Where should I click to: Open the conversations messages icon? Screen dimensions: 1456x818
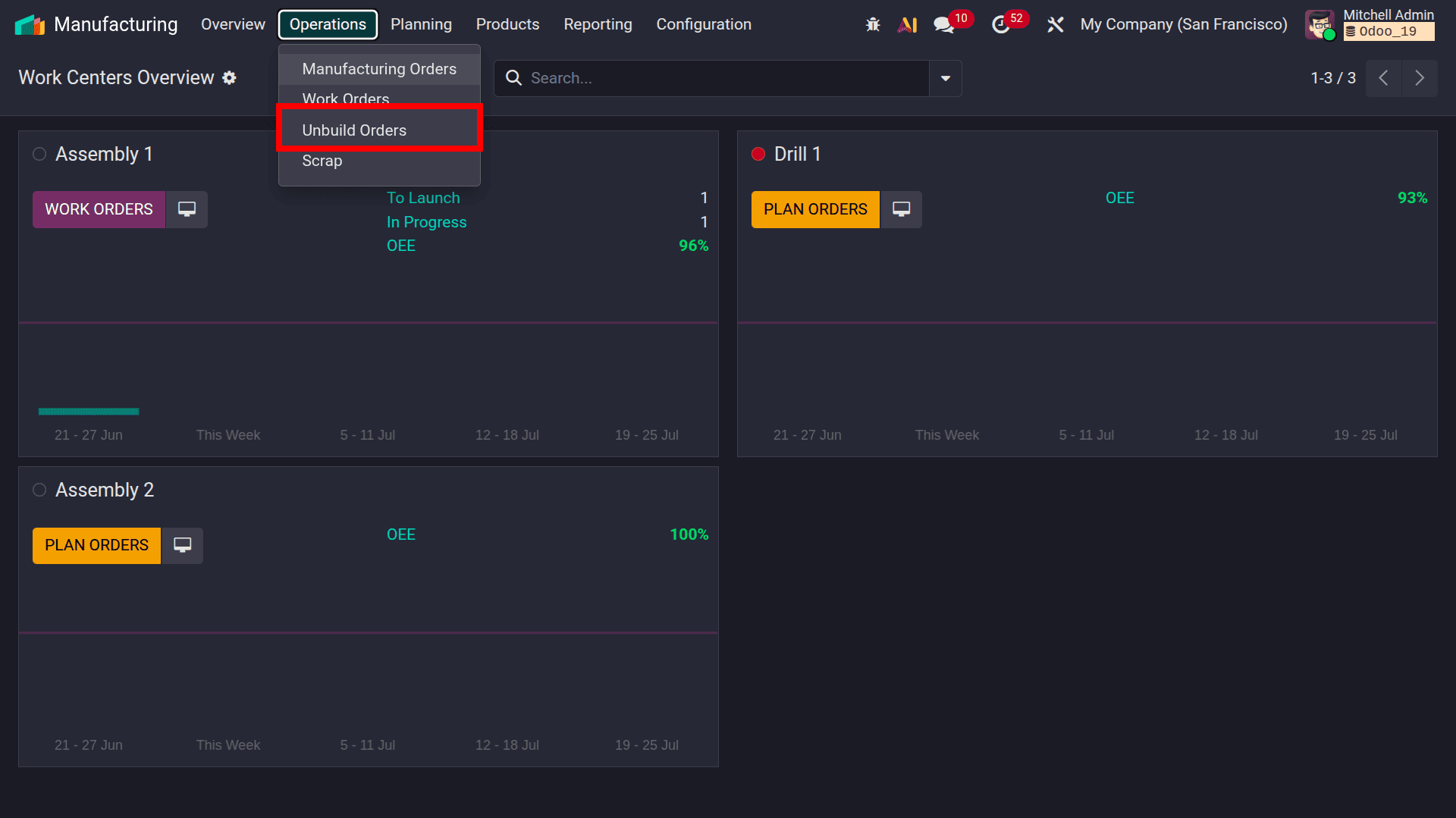click(943, 25)
